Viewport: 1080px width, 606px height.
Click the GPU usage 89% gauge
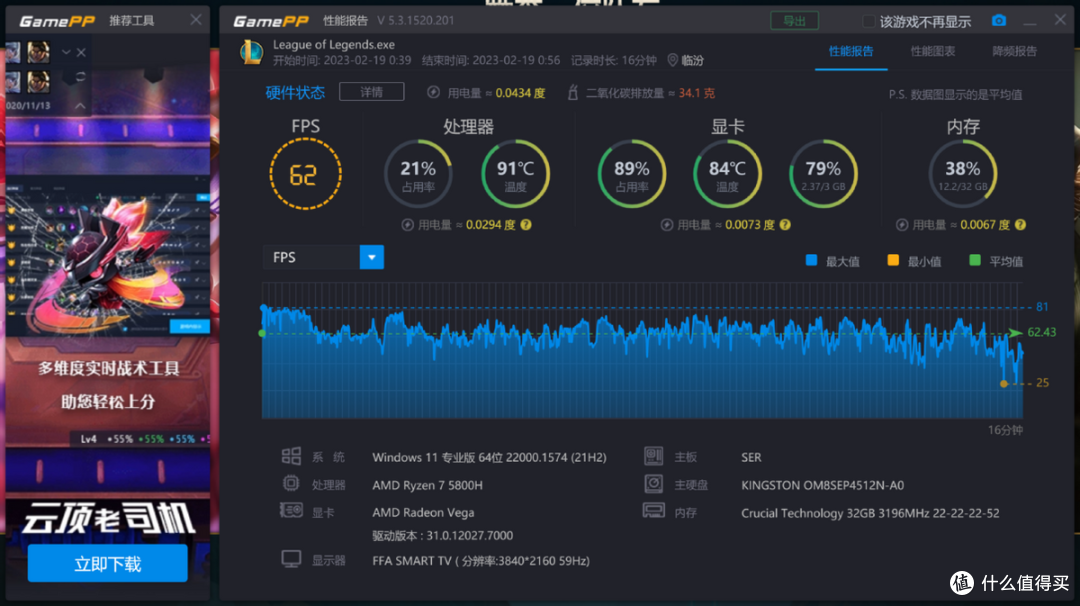632,174
